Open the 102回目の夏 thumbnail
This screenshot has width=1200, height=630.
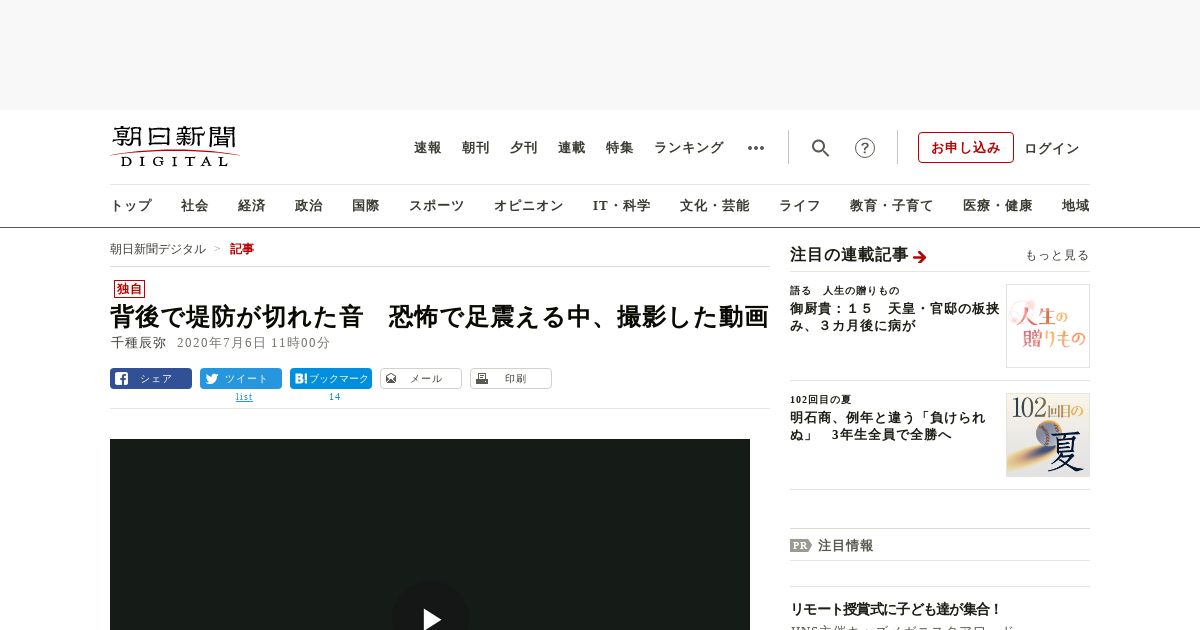pyautogui.click(x=1048, y=435)
